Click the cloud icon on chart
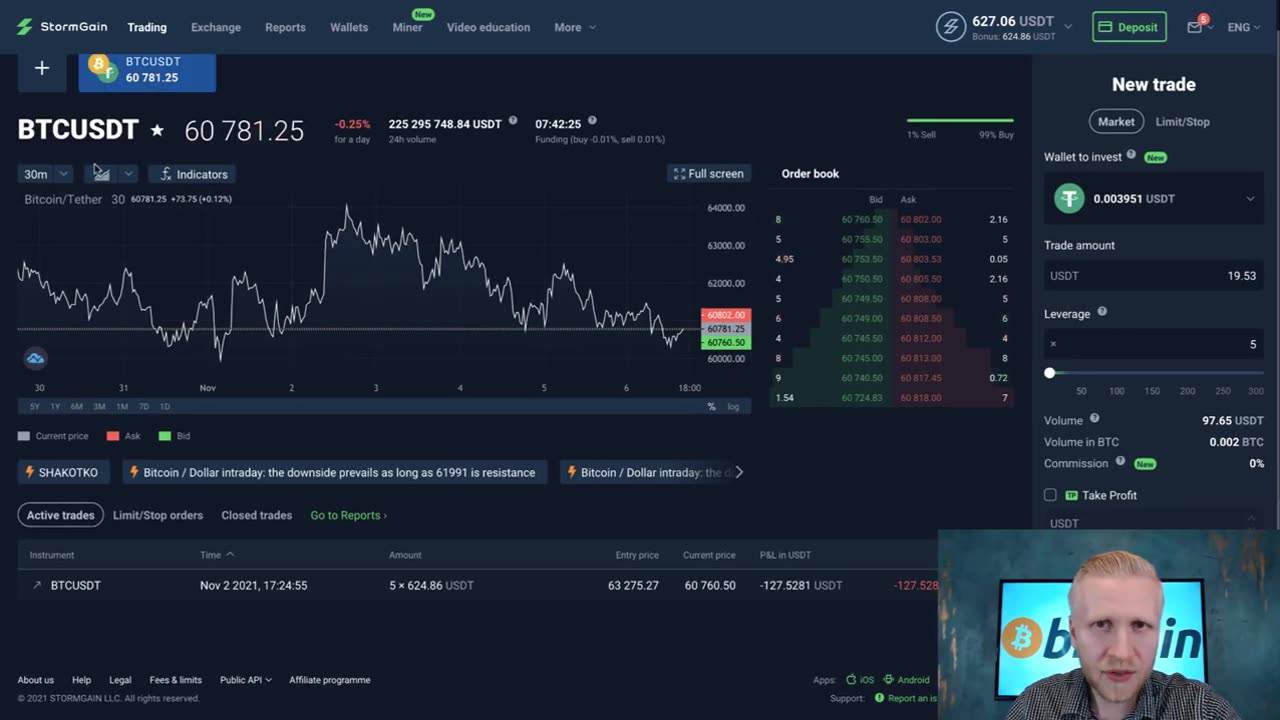The width and height of the screenshot is (1280, 720). point(35,358)
